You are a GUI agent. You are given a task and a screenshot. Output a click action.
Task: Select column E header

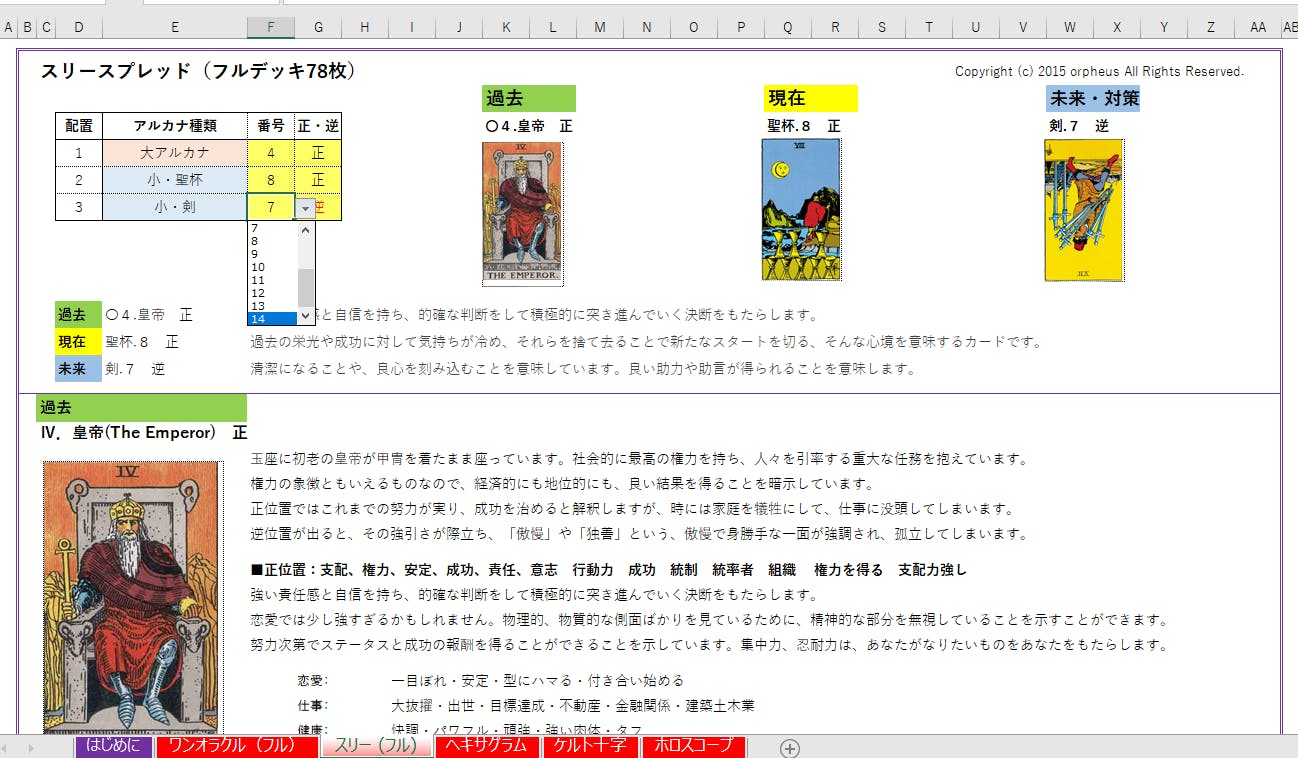175,27
